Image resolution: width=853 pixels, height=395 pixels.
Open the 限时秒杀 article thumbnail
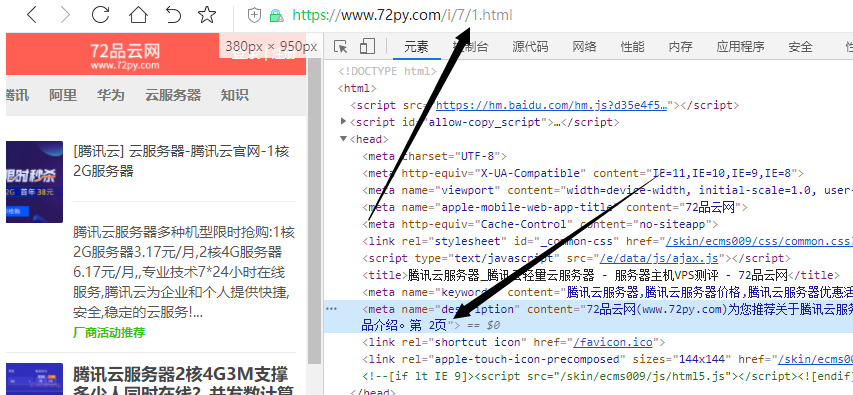(34, 182)
